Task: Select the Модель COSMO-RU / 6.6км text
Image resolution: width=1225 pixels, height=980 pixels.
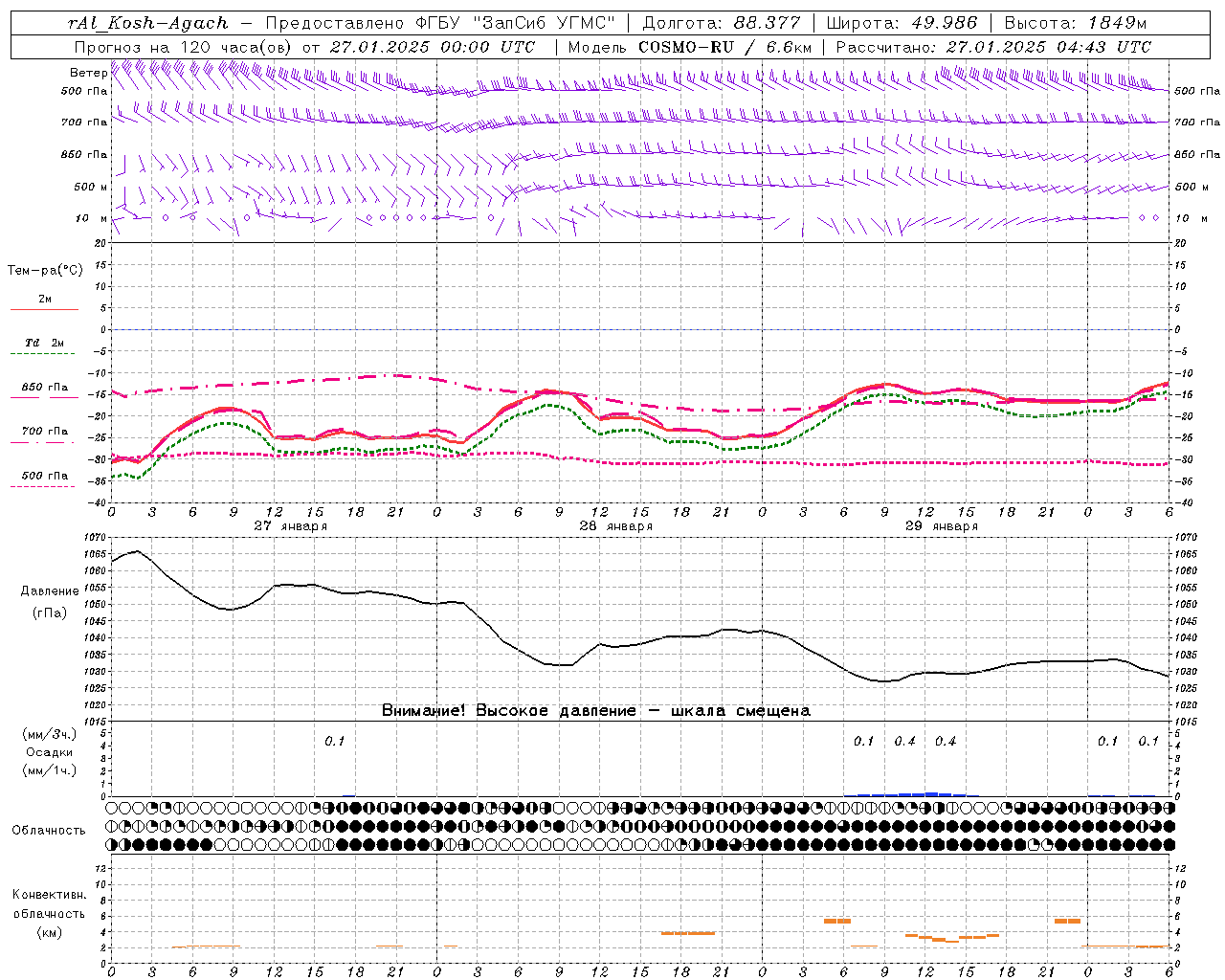Action: pos(690,47)
